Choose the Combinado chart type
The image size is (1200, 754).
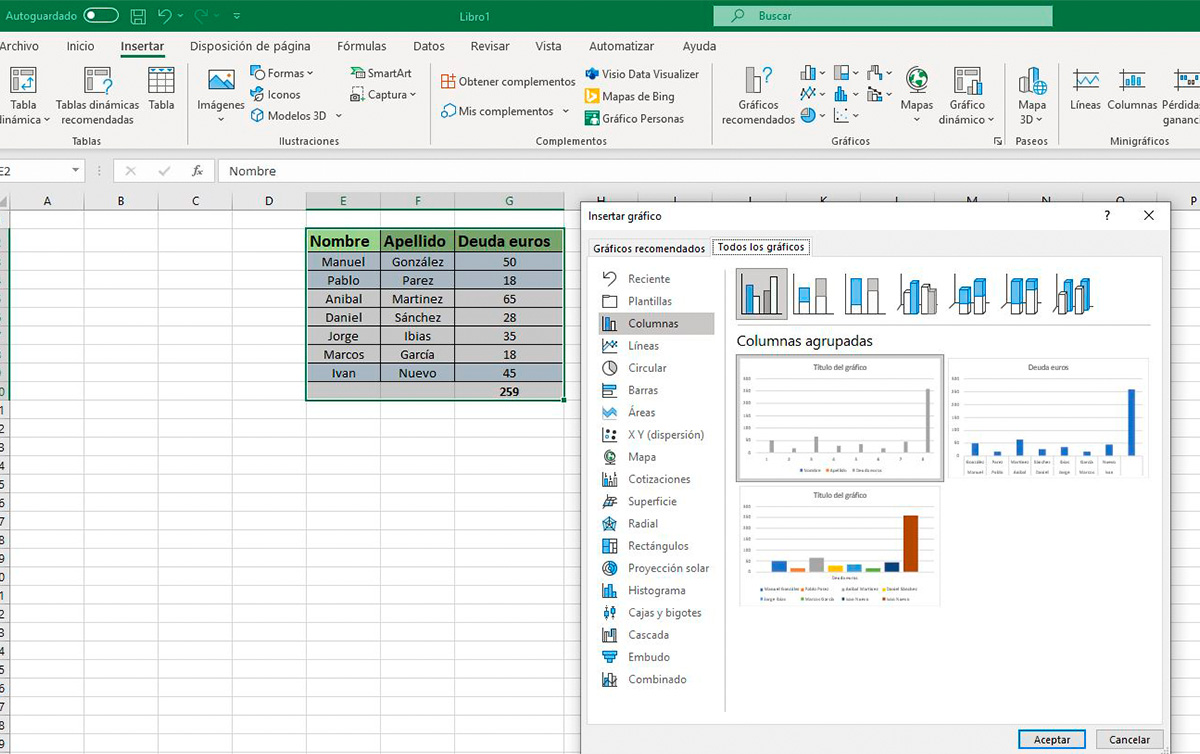656,679
